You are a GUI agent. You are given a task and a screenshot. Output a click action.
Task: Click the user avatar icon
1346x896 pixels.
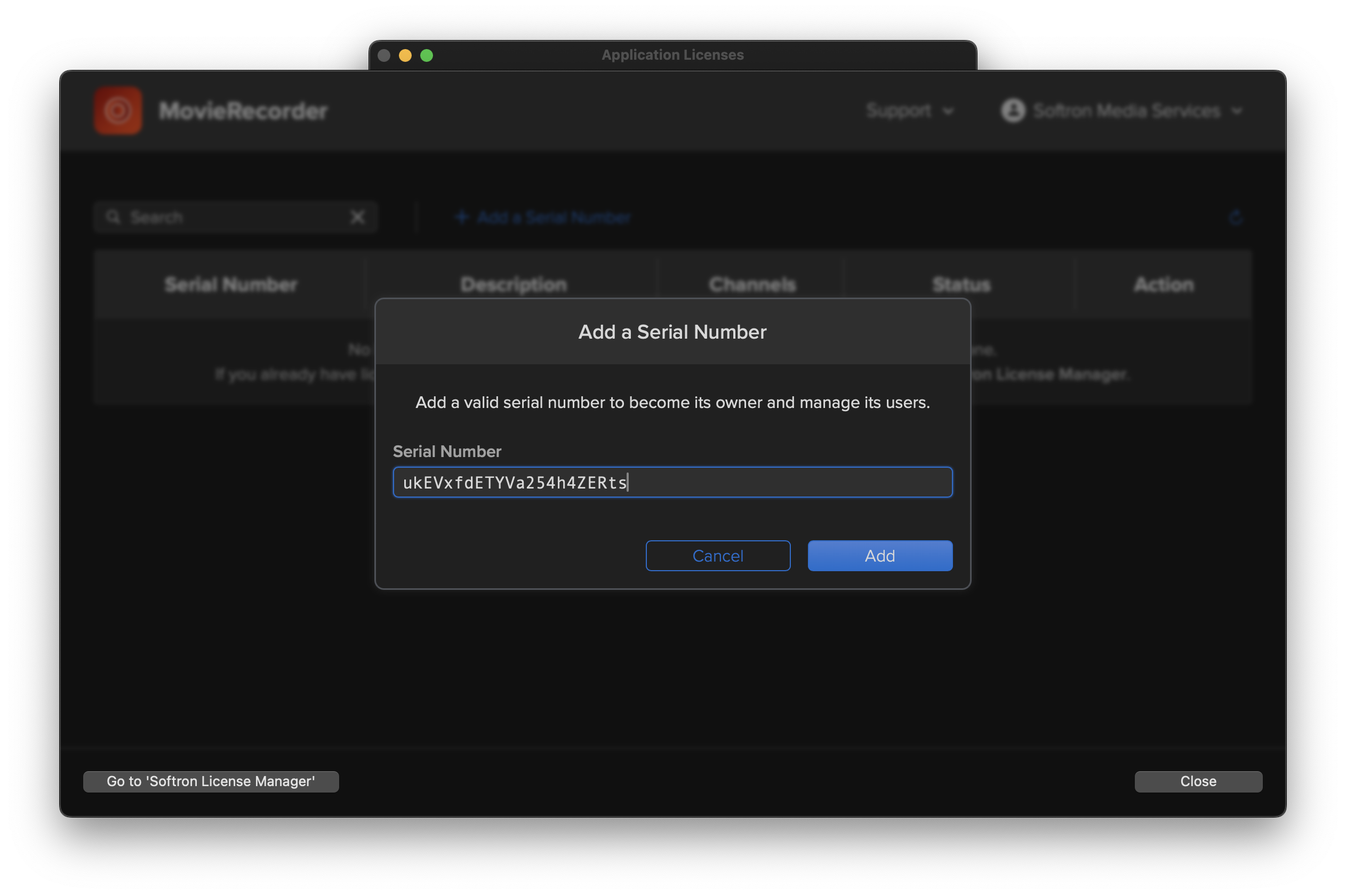point(1013,111)
